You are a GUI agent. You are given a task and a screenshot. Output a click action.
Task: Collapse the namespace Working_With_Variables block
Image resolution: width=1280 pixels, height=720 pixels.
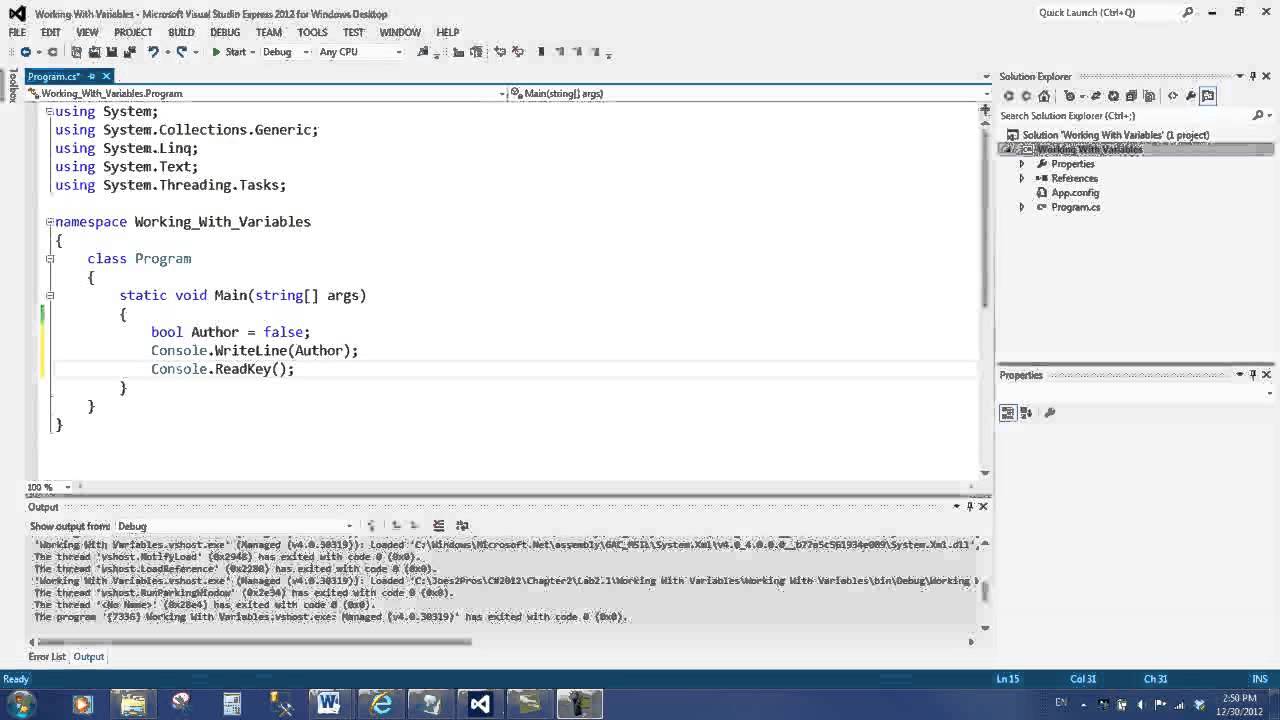(49, 222)
